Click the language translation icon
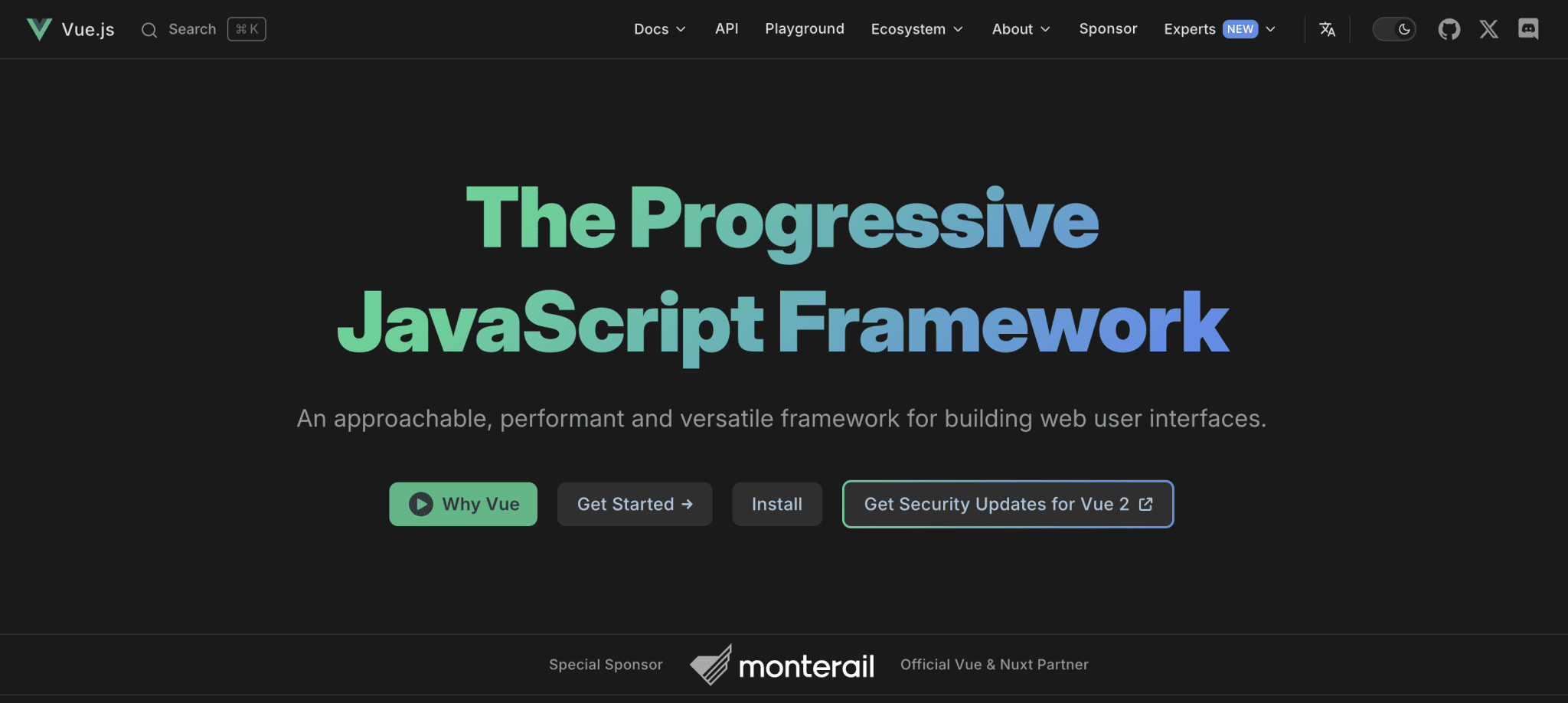 click(1328, 29)
